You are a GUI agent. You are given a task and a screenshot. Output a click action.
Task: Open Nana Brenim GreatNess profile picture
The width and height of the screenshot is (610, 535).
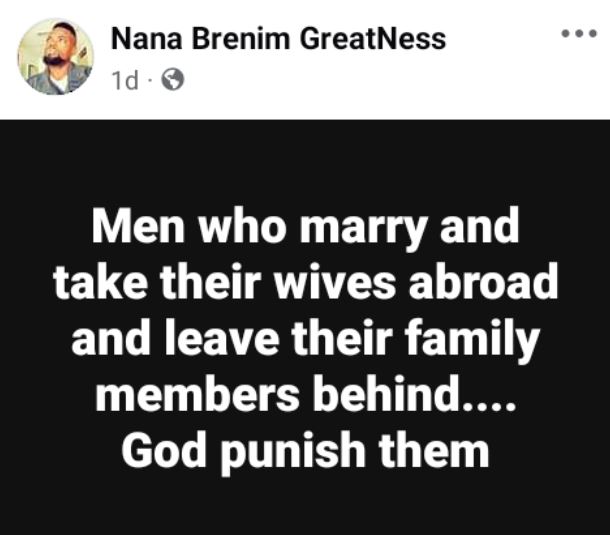pyautogui.click(x=56, y=56)
